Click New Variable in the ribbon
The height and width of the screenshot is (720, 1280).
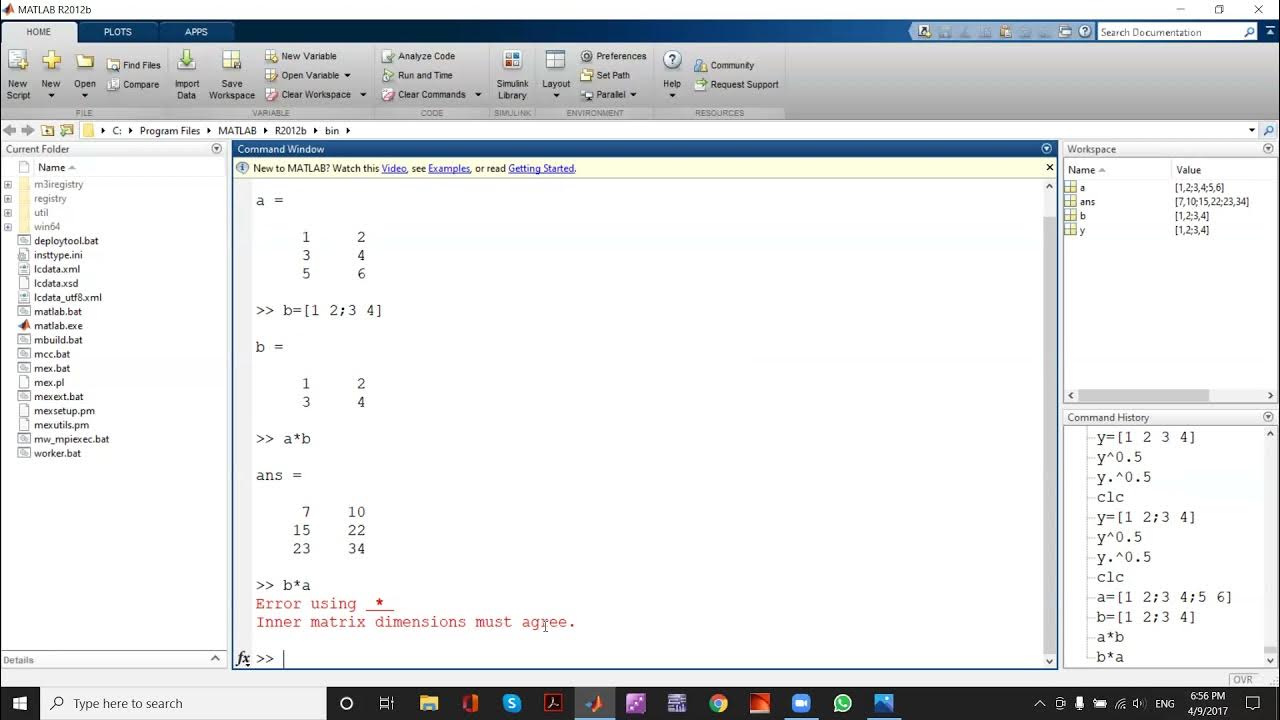point(301,56)
